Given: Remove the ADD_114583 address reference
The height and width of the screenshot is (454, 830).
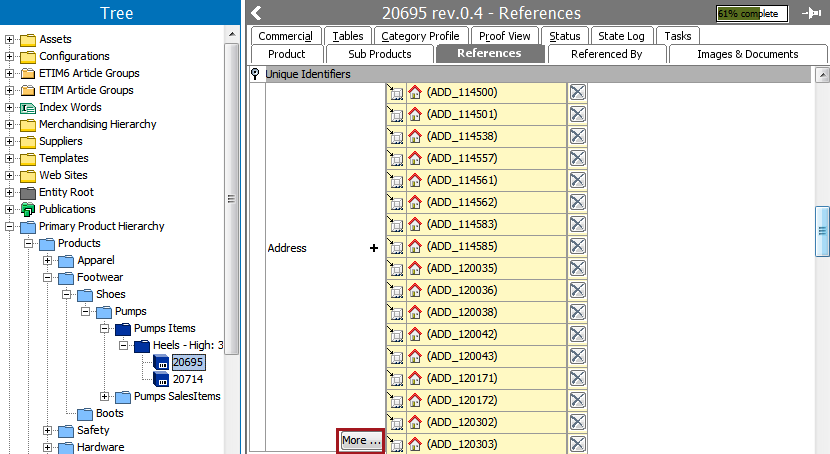Looking at the screenshot, I should (578, 224).
